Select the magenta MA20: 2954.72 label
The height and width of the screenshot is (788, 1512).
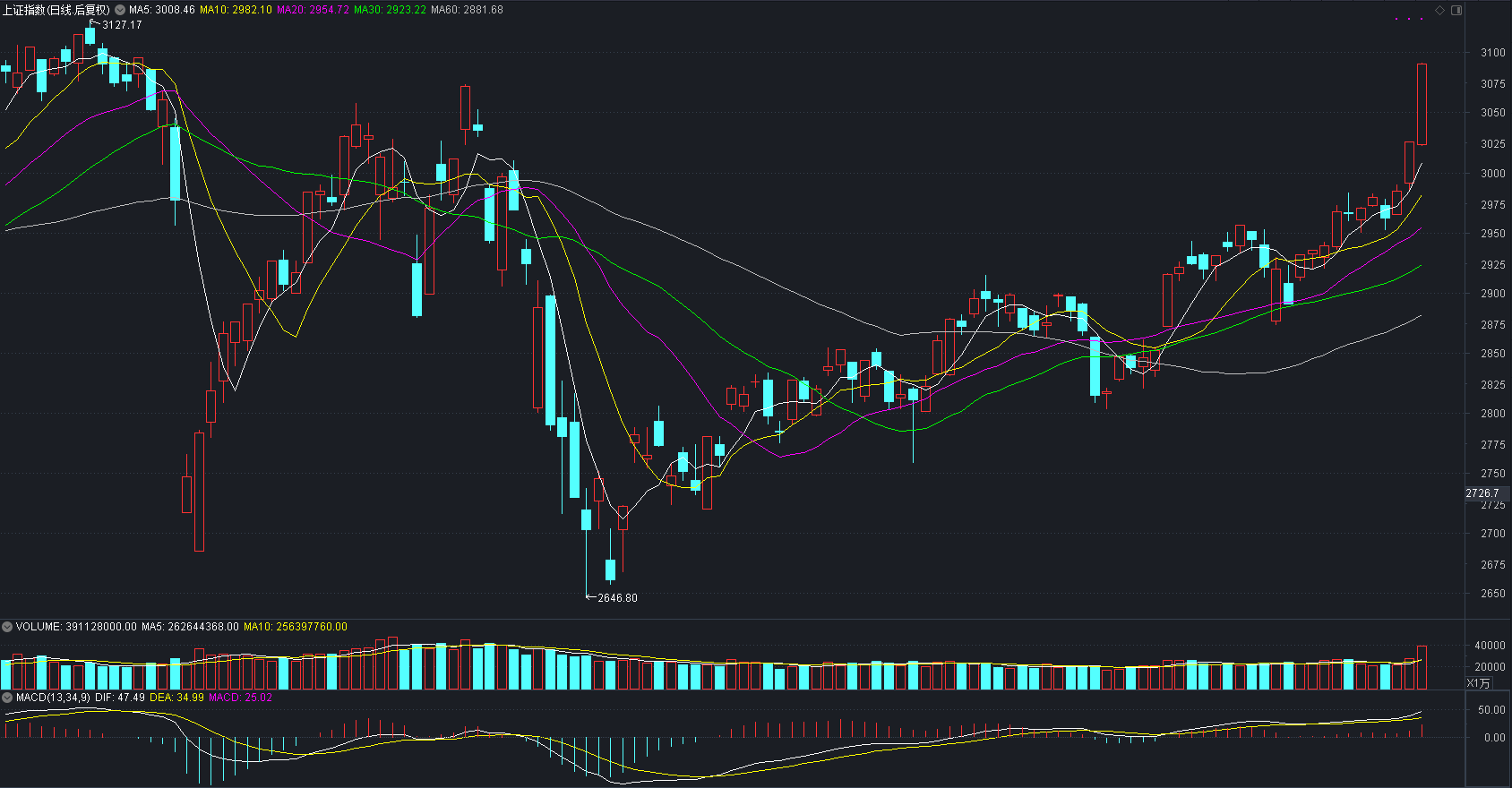tap(313, 10)
